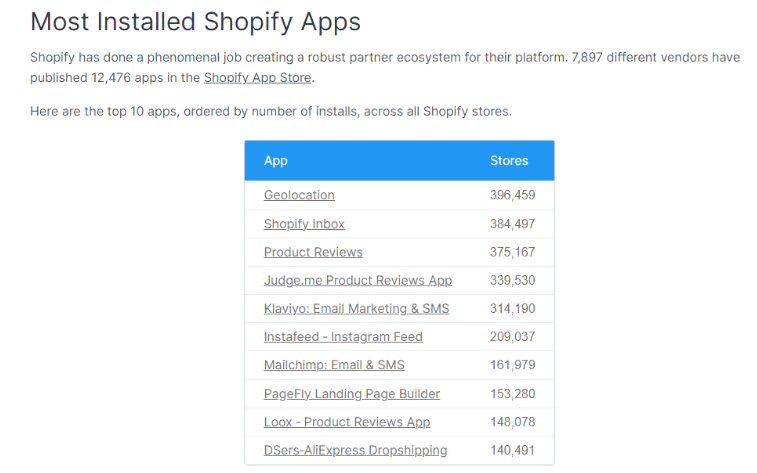Open Mailchimp: Email & SMS link
Image resolution: width=757 pixels, height=473 pixels.
334,365
